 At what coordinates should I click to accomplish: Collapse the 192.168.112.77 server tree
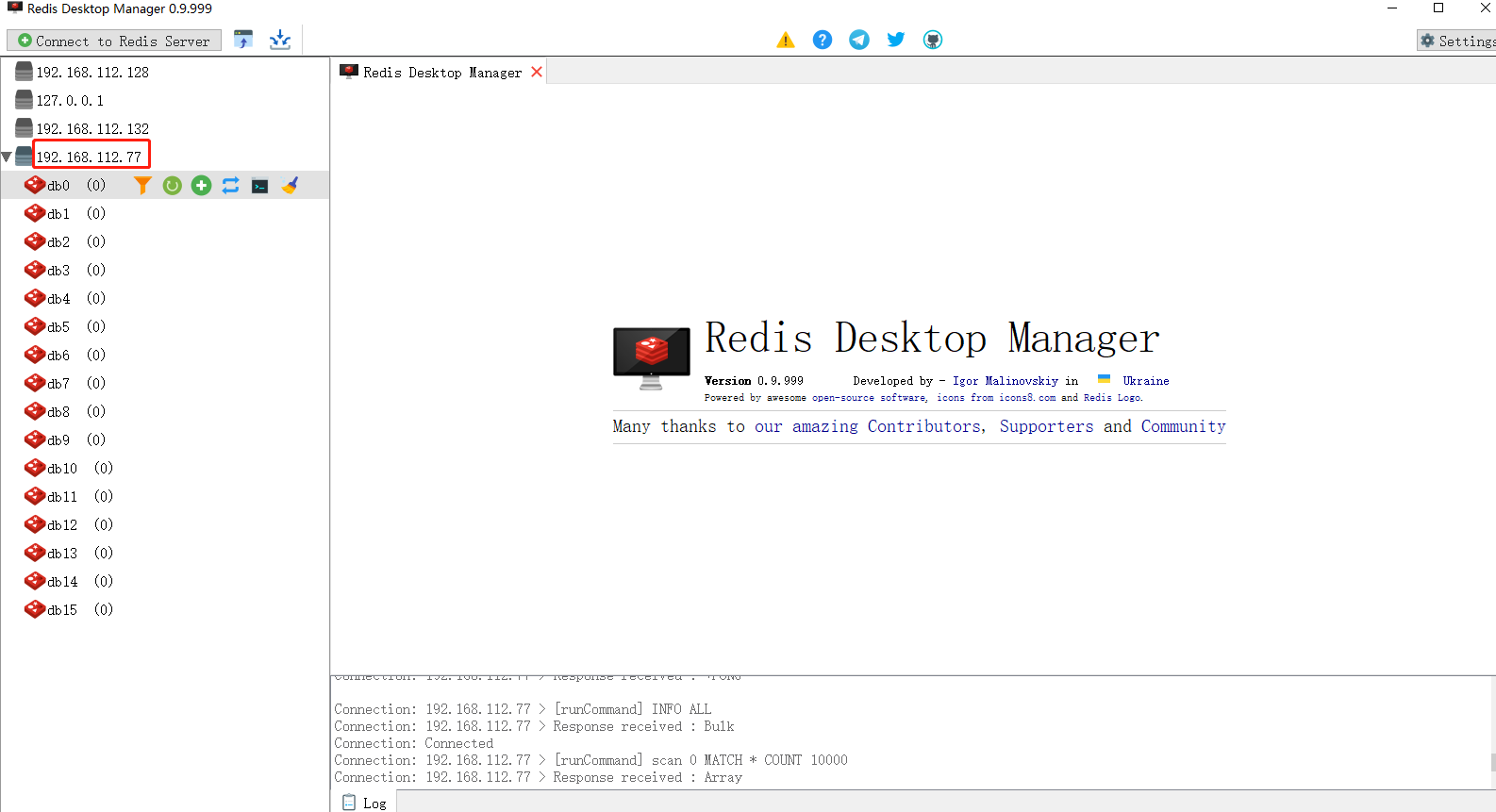click(7, 157)
